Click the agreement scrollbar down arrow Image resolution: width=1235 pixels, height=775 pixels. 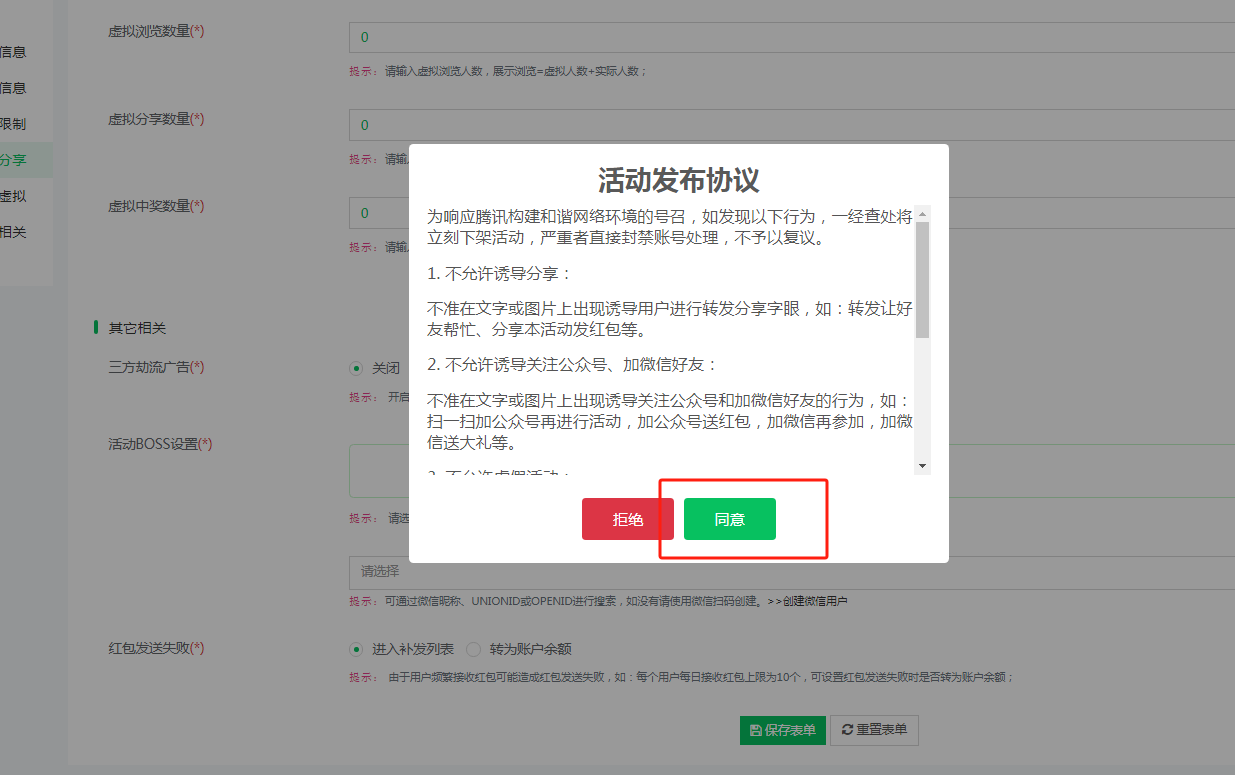coord(922,466)
